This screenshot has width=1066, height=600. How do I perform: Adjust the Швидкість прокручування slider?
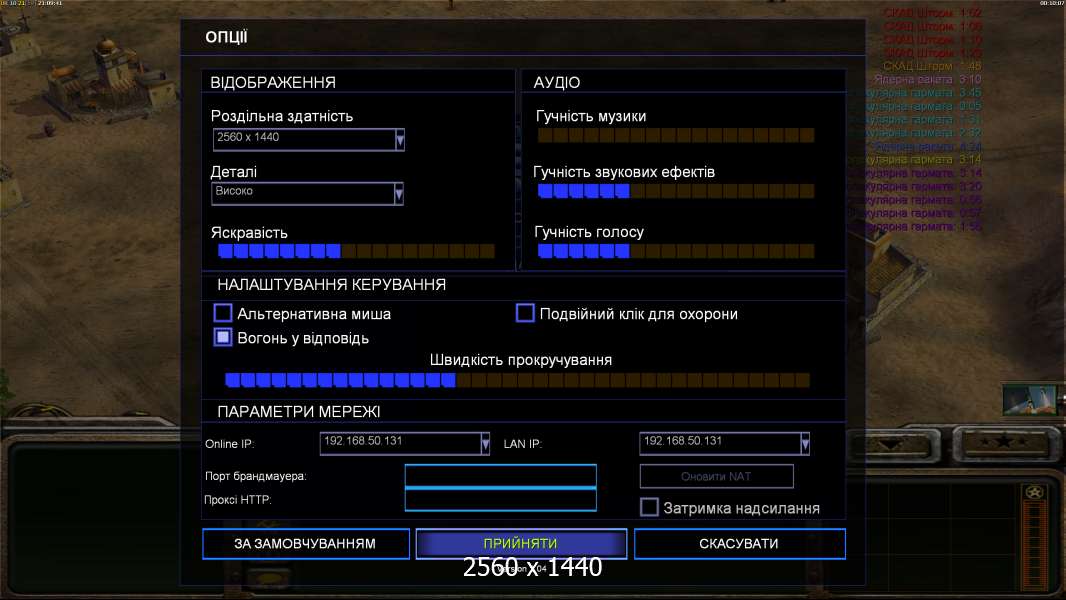click(x=517, y=380)
